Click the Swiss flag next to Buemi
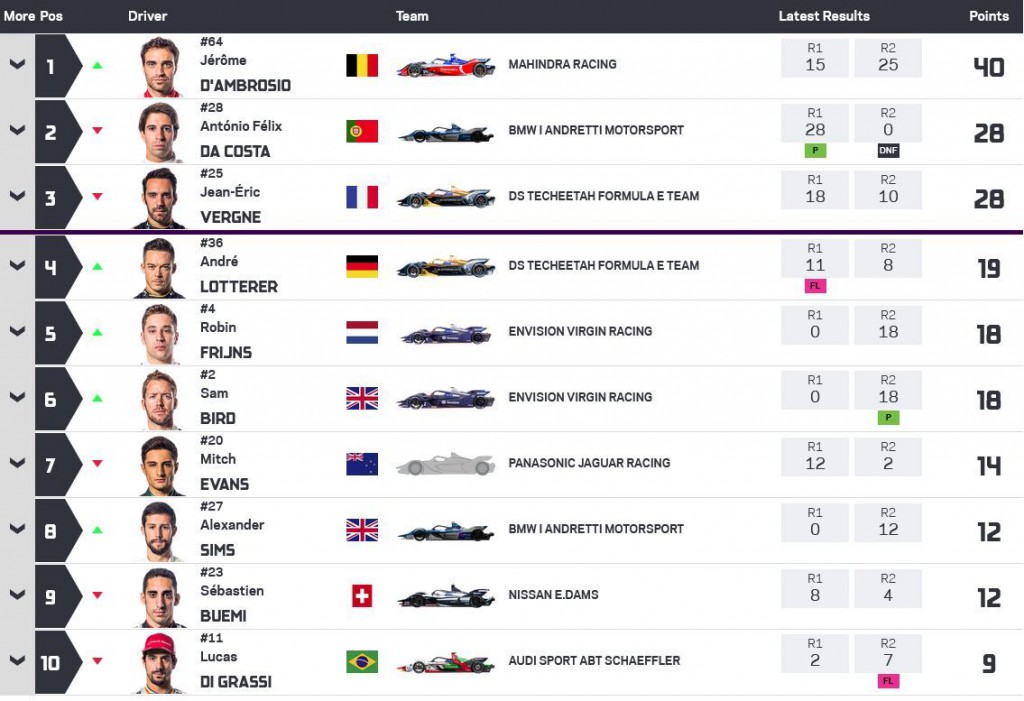 click(362, 596)
